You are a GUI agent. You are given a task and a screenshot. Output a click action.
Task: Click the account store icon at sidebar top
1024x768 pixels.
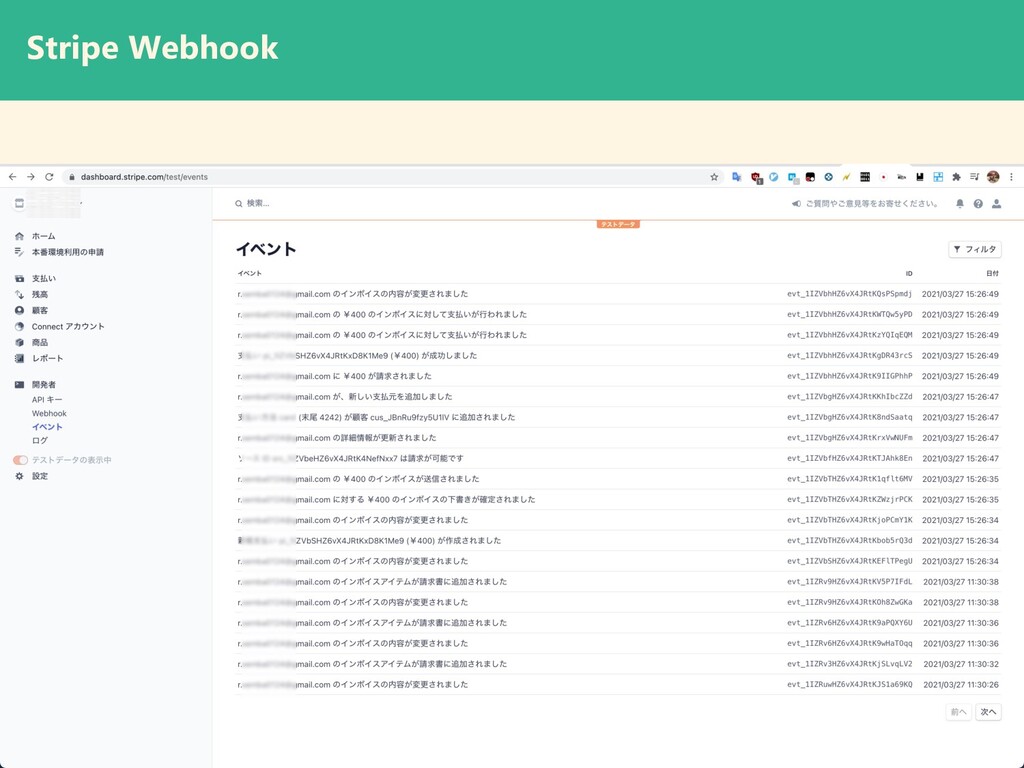(19, 204)
